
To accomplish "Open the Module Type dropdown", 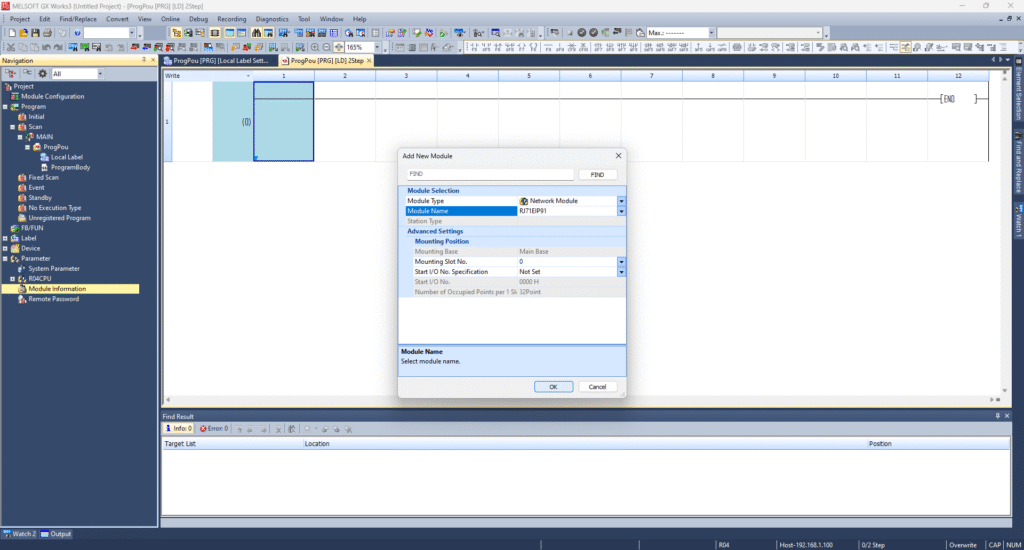I will 621,201.
